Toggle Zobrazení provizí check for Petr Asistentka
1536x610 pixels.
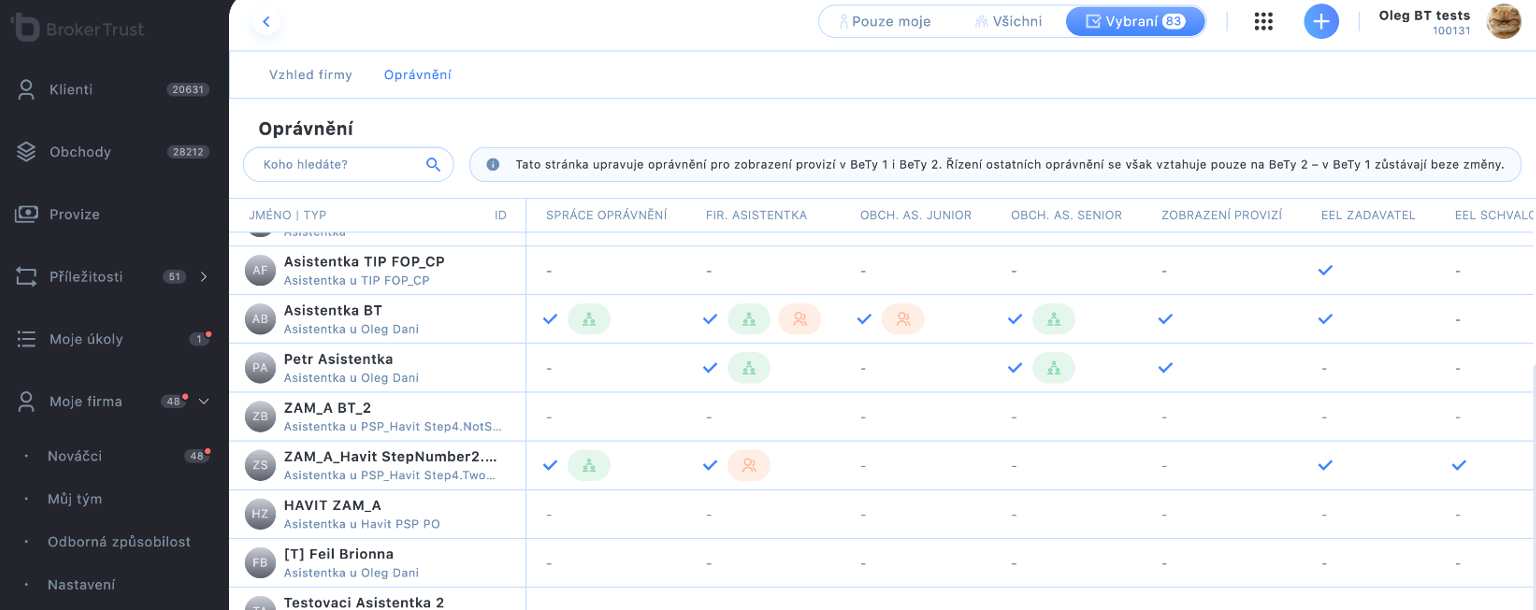(x=1165, y=368)
